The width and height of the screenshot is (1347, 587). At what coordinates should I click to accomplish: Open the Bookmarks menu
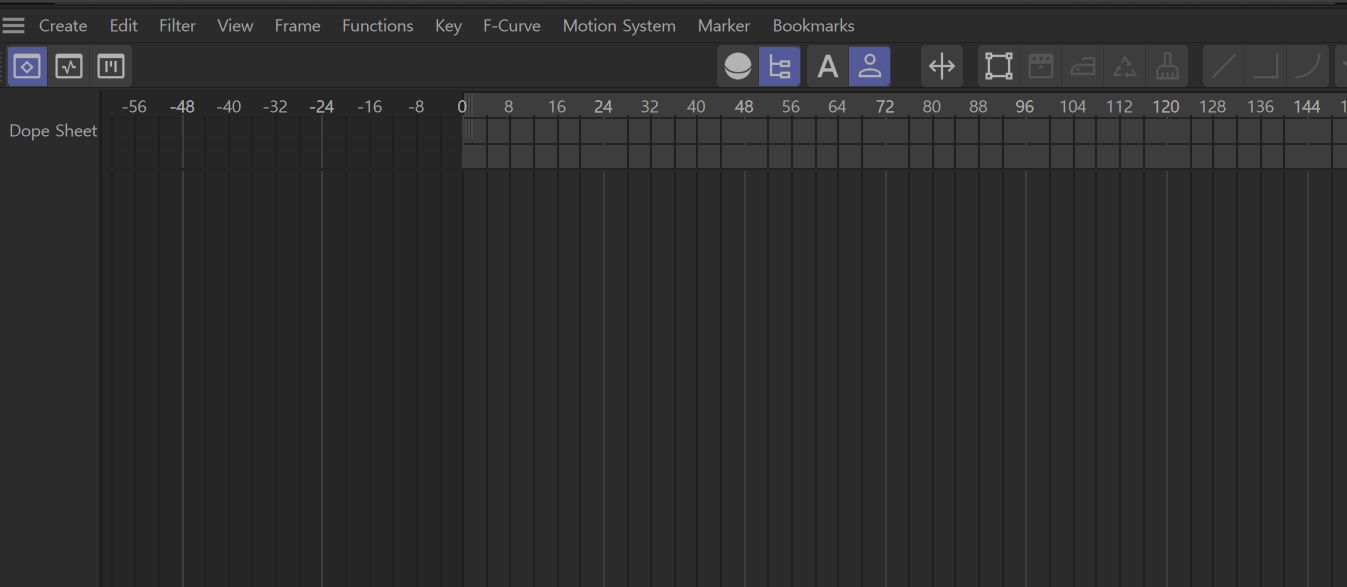(x=813, y=25)
